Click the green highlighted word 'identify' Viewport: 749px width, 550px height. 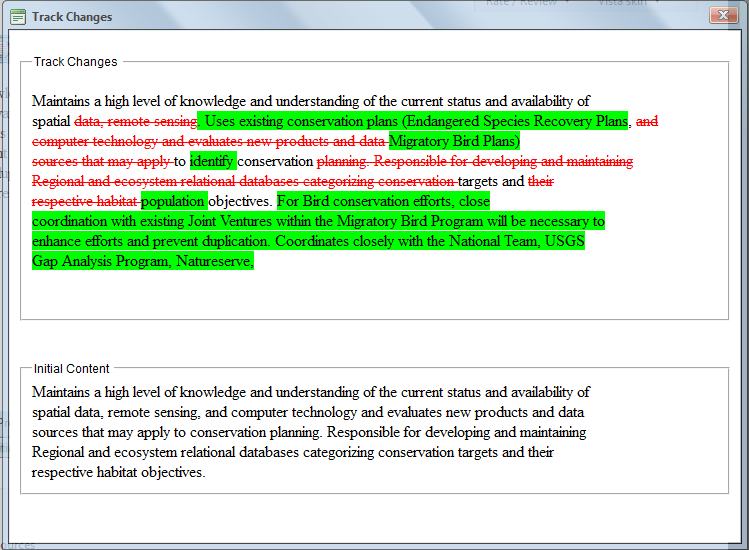click(x=213, y=162)
